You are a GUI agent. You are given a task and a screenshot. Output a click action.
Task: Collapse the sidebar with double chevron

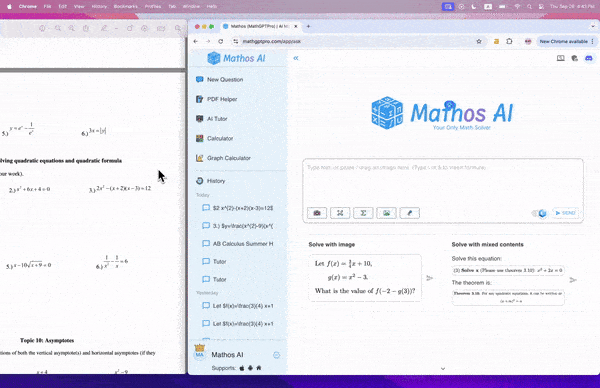[296, 58]
